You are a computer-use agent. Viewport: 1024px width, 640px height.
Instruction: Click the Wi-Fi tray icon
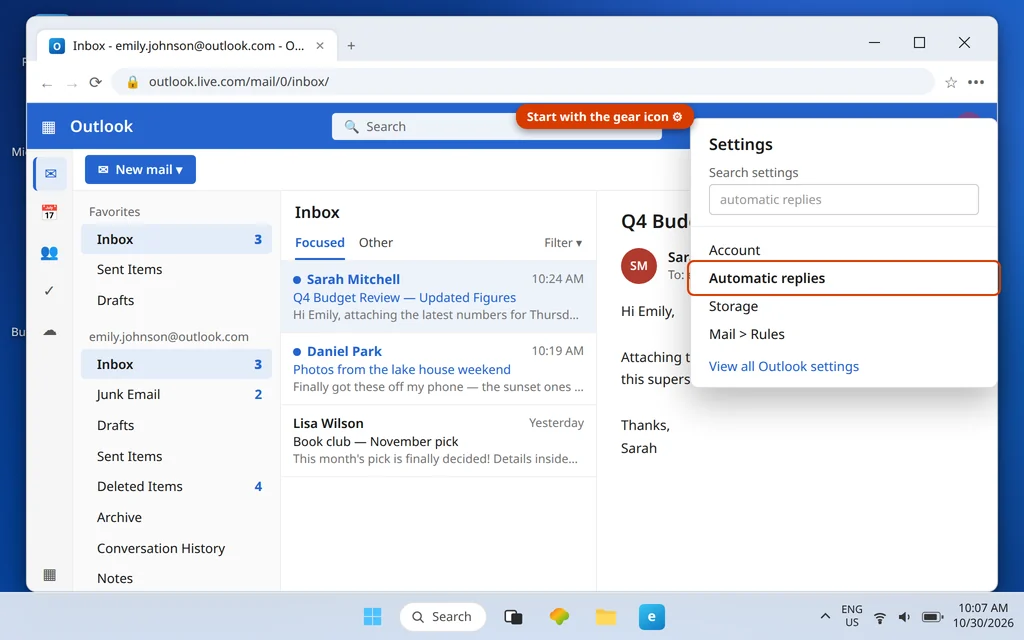(x=880, y=617)
